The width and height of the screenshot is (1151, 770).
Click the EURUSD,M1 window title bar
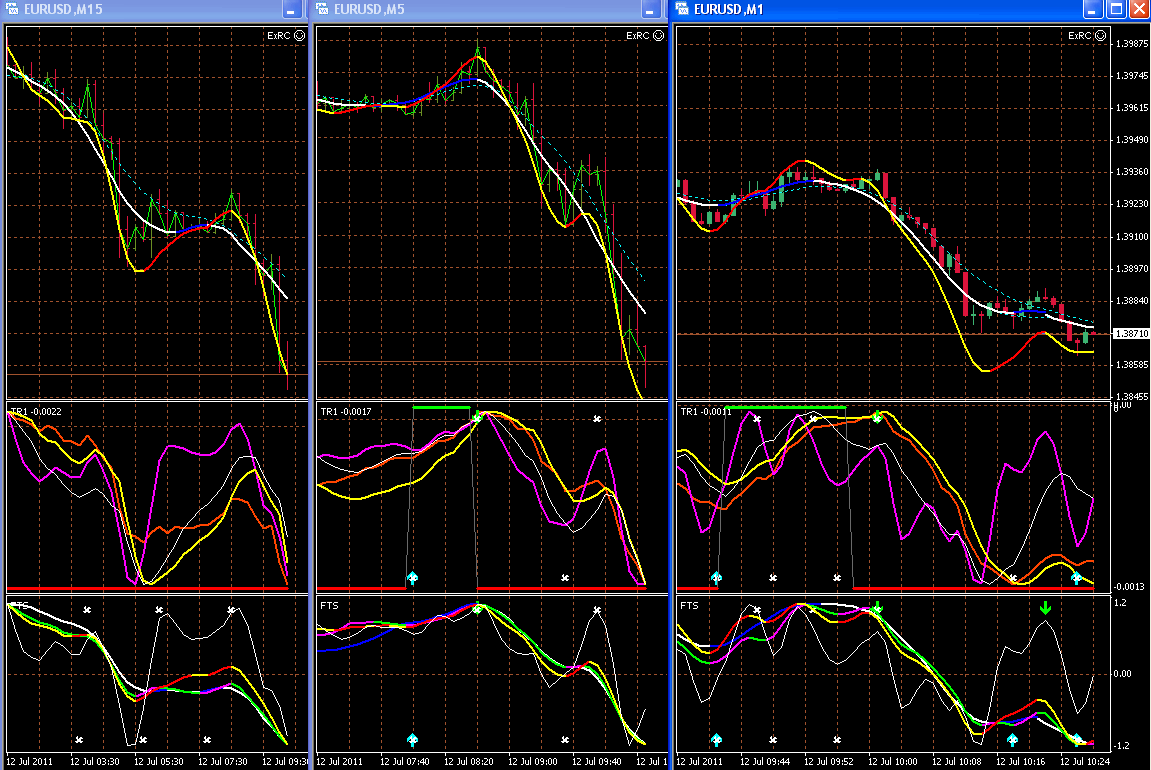(910, 10)
